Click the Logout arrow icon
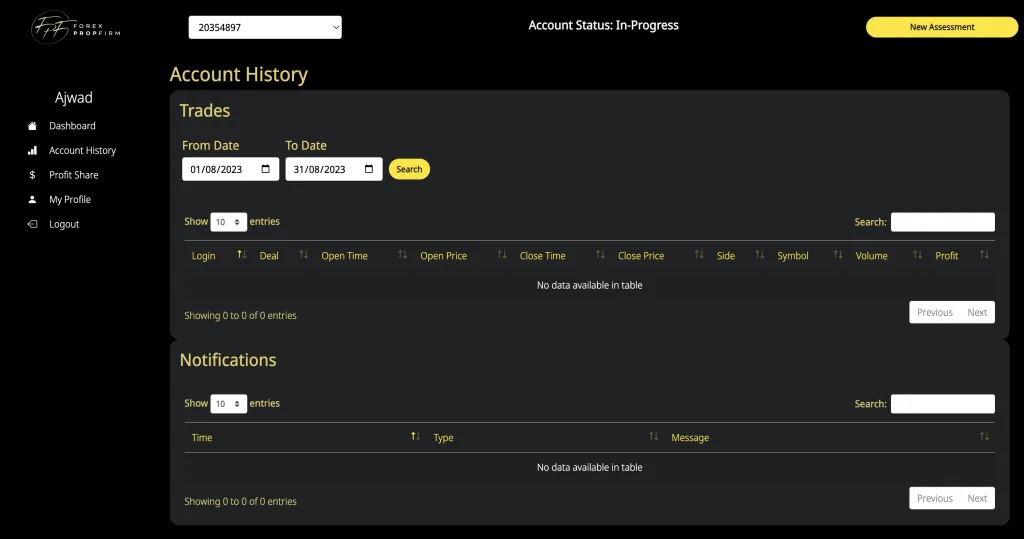The height and width of the screenshot is (539, 1024). click(32, 224)
